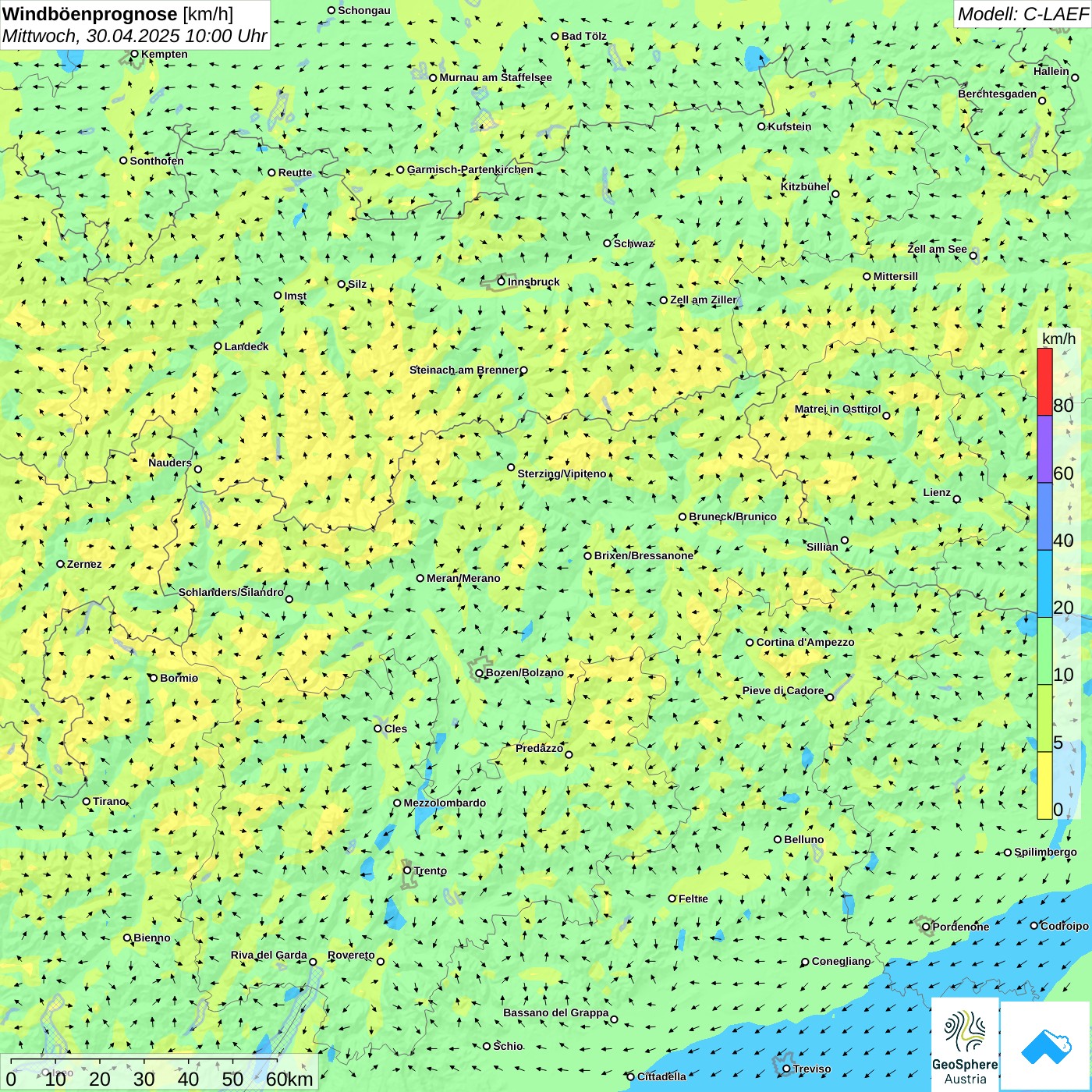Click the 'Mezzolombardo' label
This screenshot has height=1092, width=1092.
(x=445, y=803)
